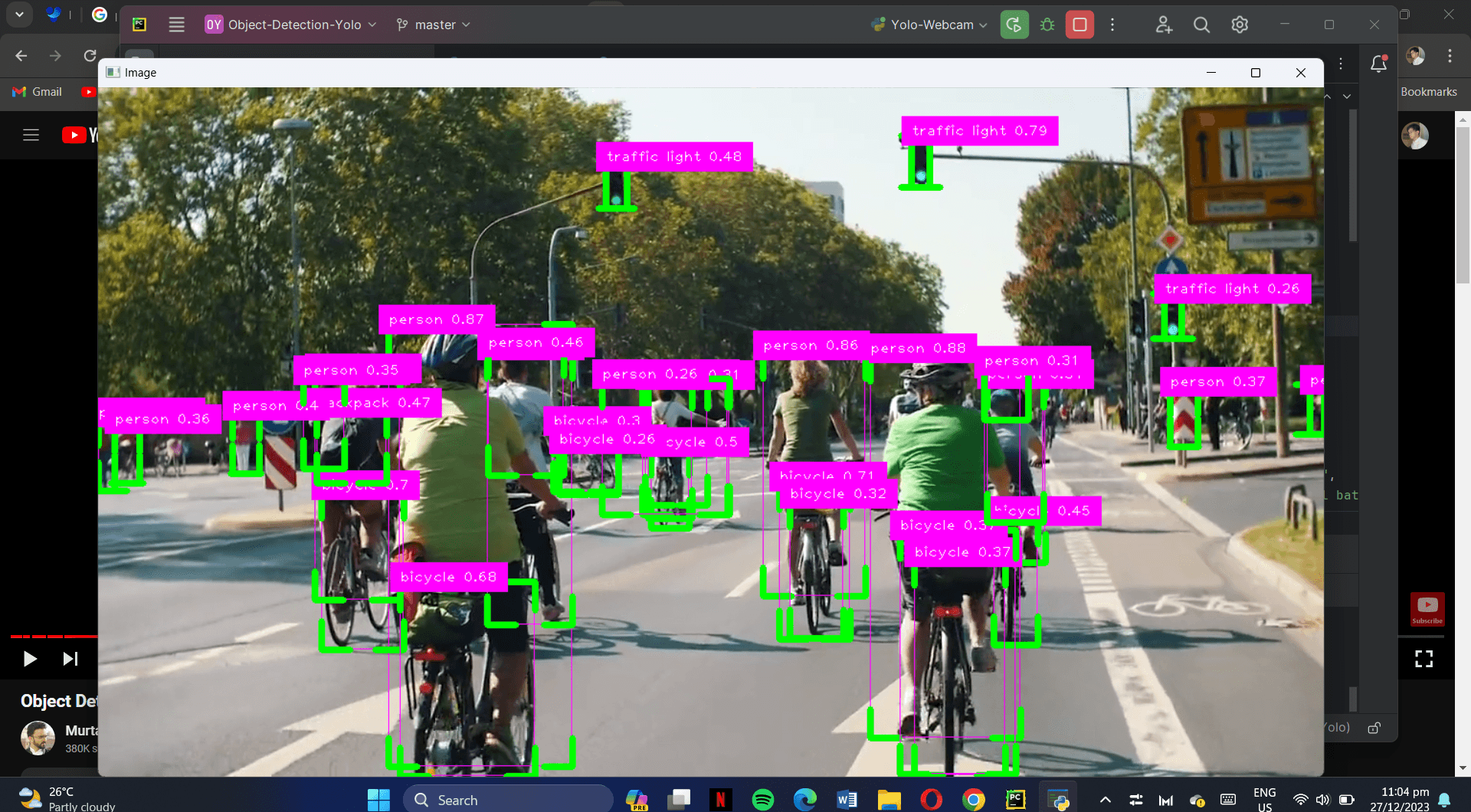The image size is (1471, 812).
Task: Open the clock showing 11:04 pm
Action: coord(1401,799)
